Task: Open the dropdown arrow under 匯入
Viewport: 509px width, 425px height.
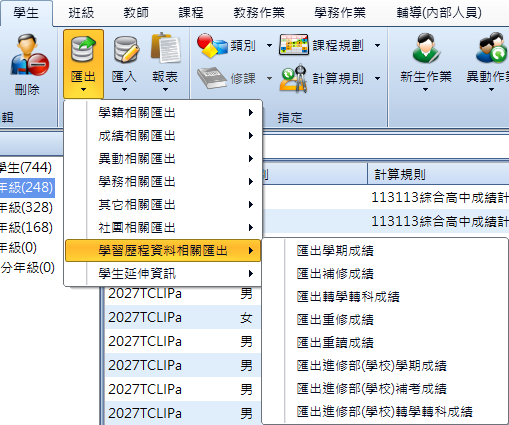Action: 124,89
